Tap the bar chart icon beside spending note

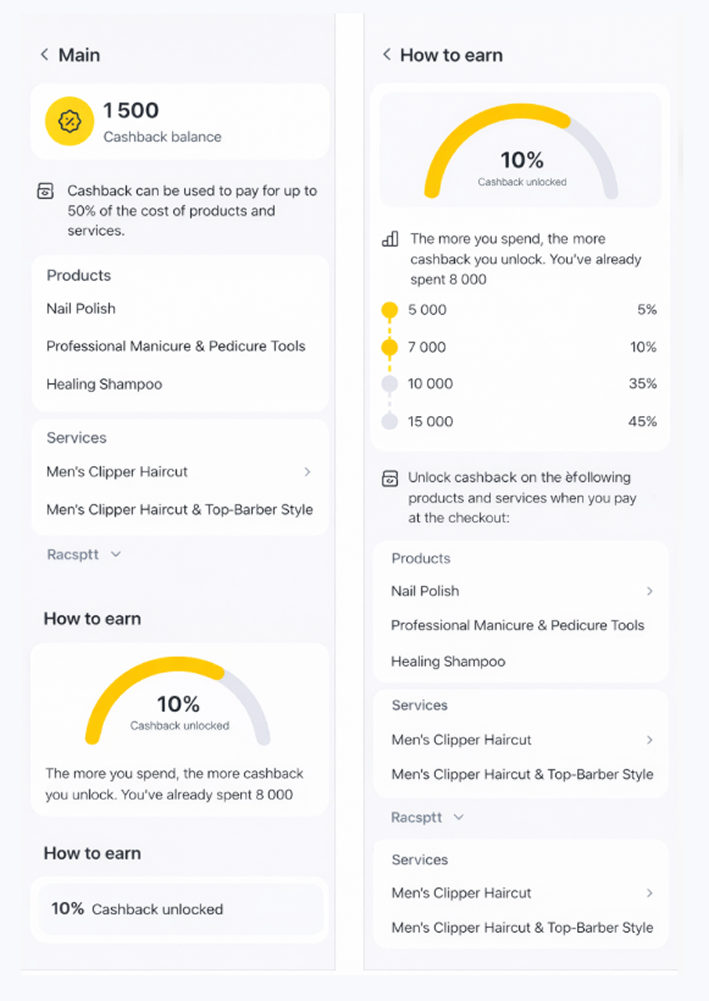click(x=390, y=240)
